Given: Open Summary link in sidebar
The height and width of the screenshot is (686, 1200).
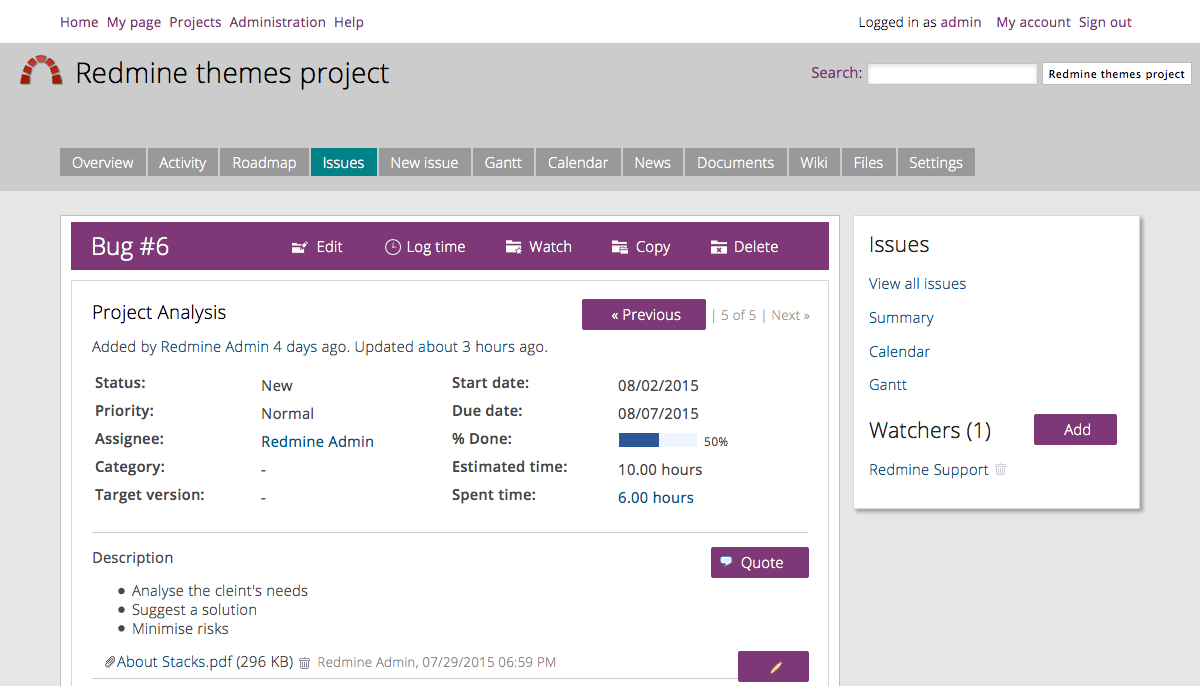Looking at the screenshot, I should [901, 318].
